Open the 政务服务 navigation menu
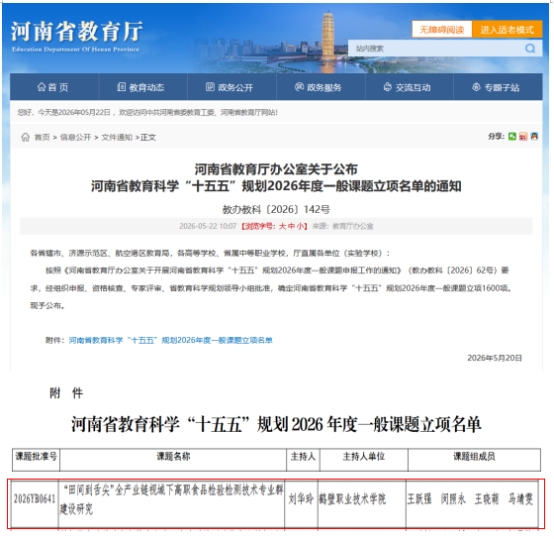The width and height of the screenshot is (554, 539). (318, 87)
